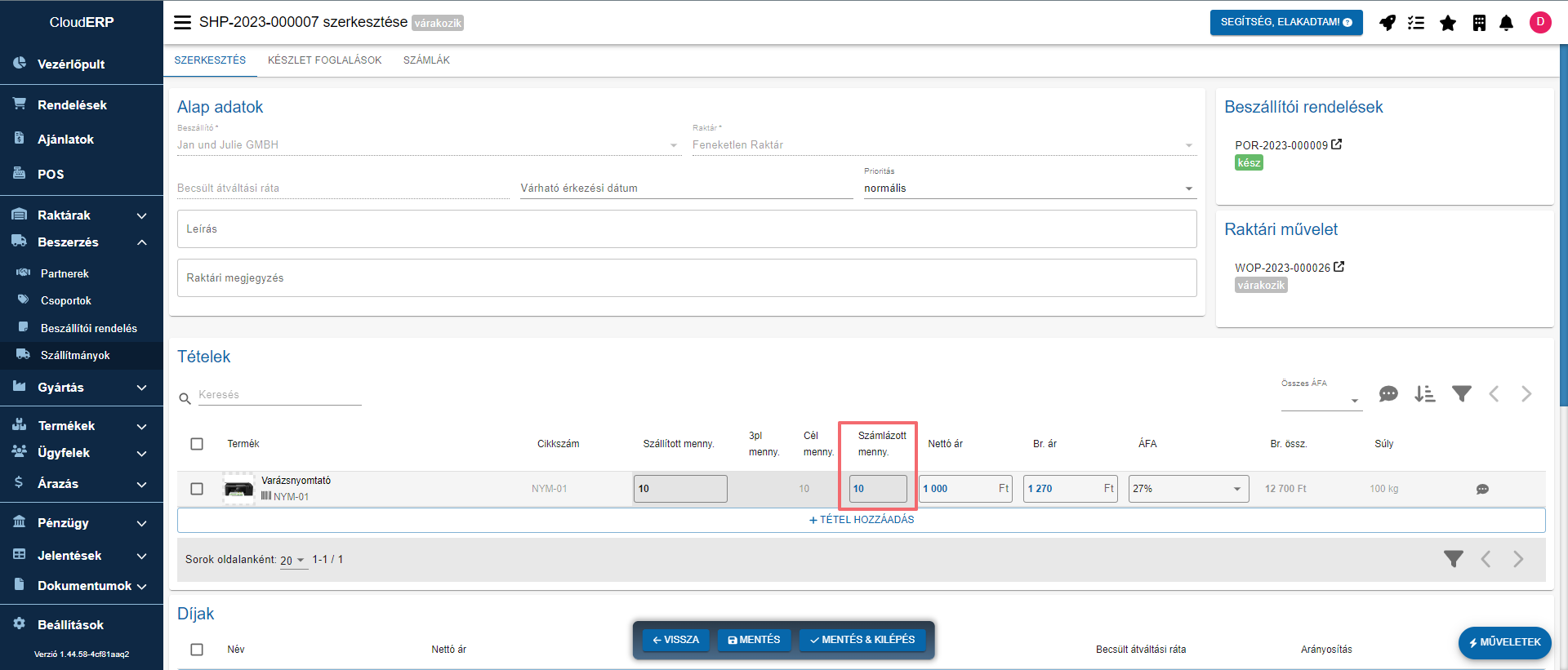Screen dimensions: 1568x670
Task: Open the hamburger menu icon
Action: coord(182,22)
